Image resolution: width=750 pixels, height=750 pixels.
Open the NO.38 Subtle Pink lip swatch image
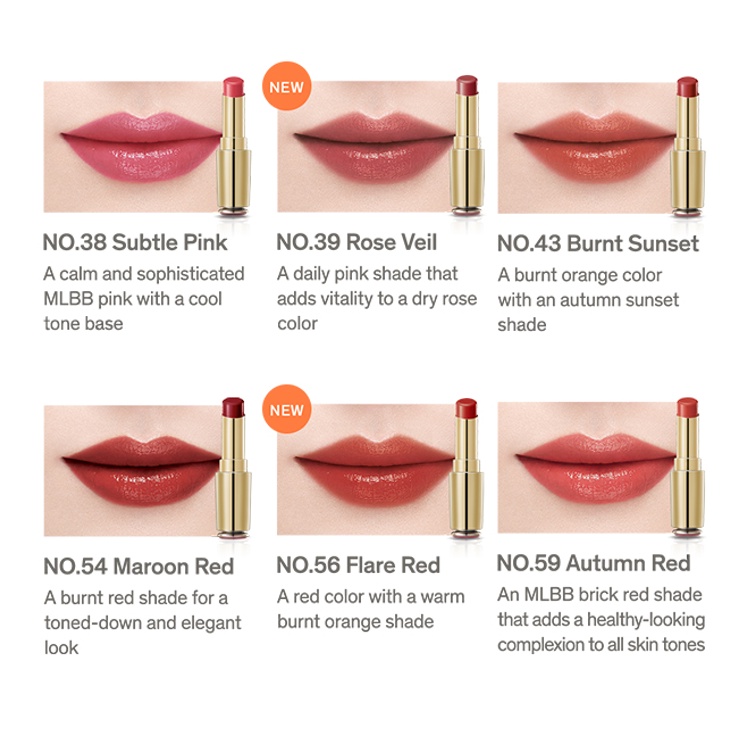pos(133,146)
